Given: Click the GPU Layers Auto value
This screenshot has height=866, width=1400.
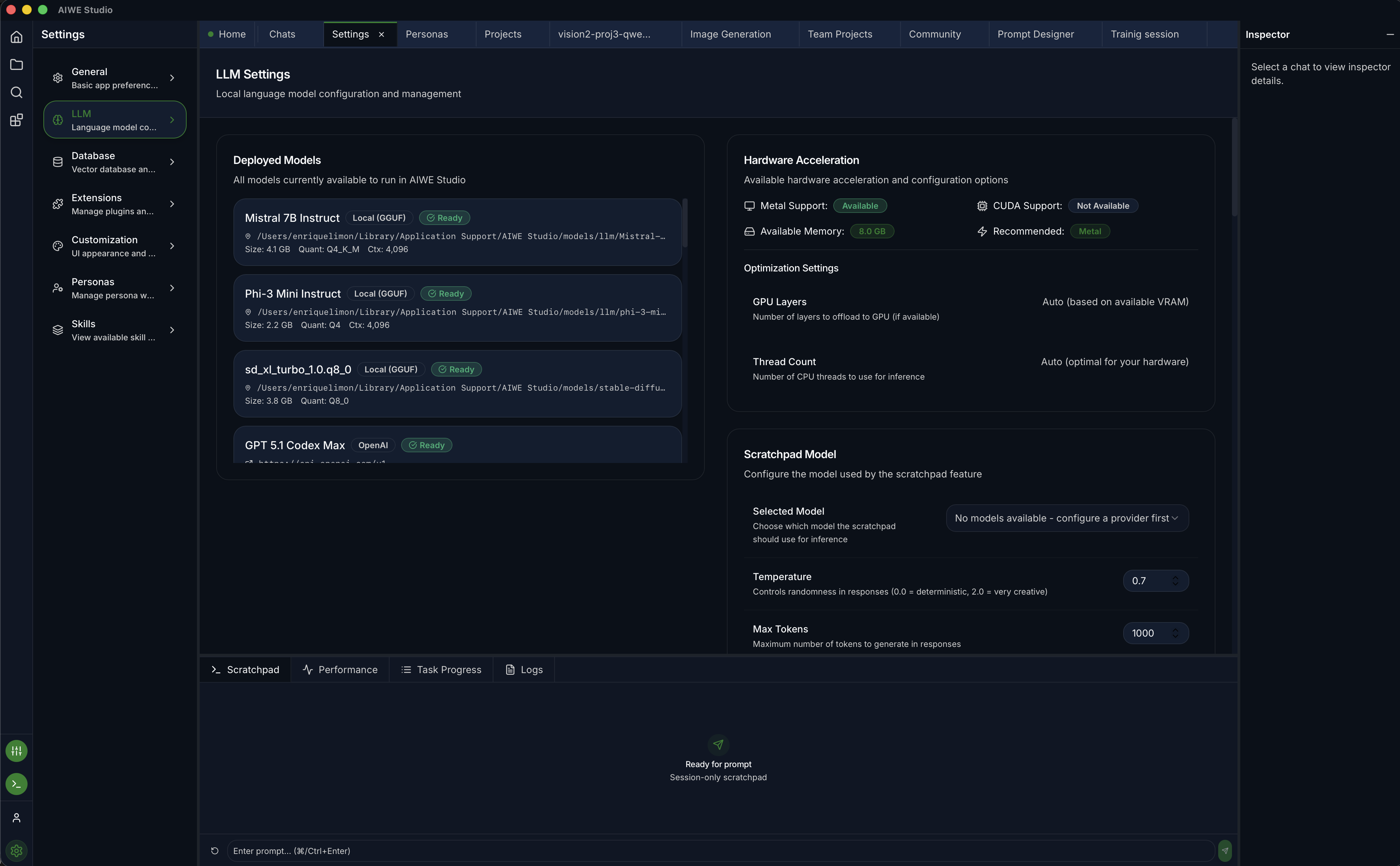Looking at the screenshot, I should click(1115, 302).
